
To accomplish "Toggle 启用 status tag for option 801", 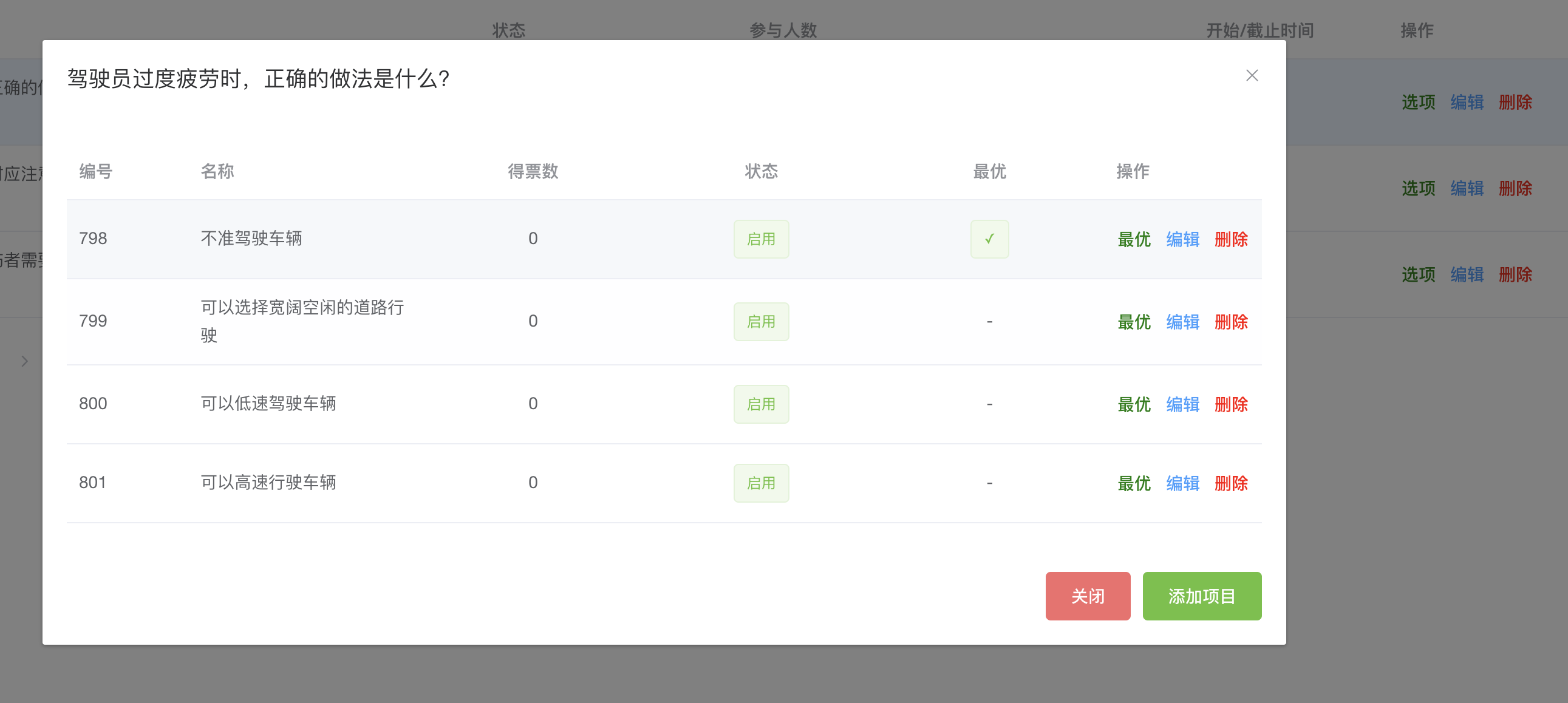I will (761, 483).
